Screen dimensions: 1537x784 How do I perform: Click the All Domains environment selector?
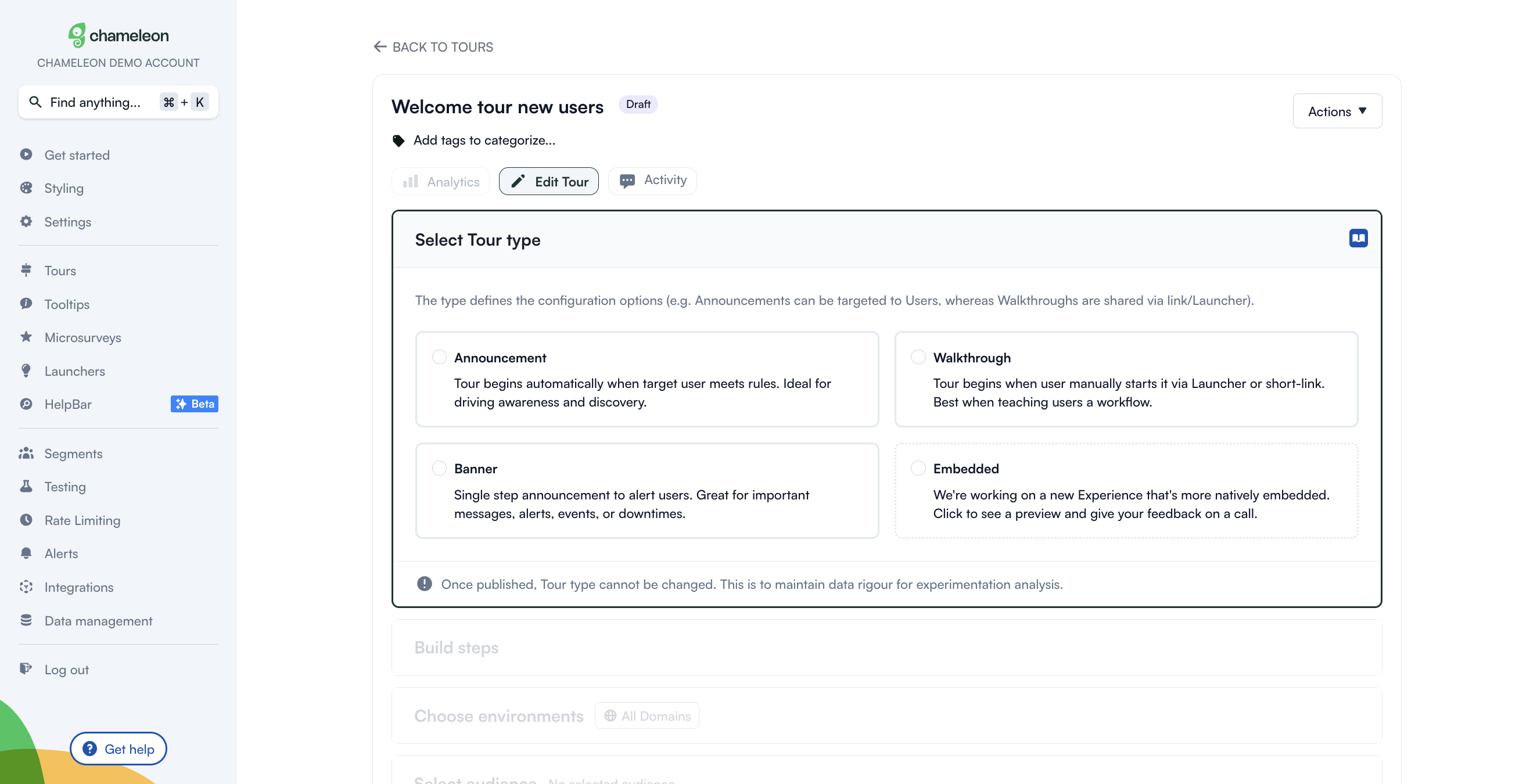click(x=647, y=716)
